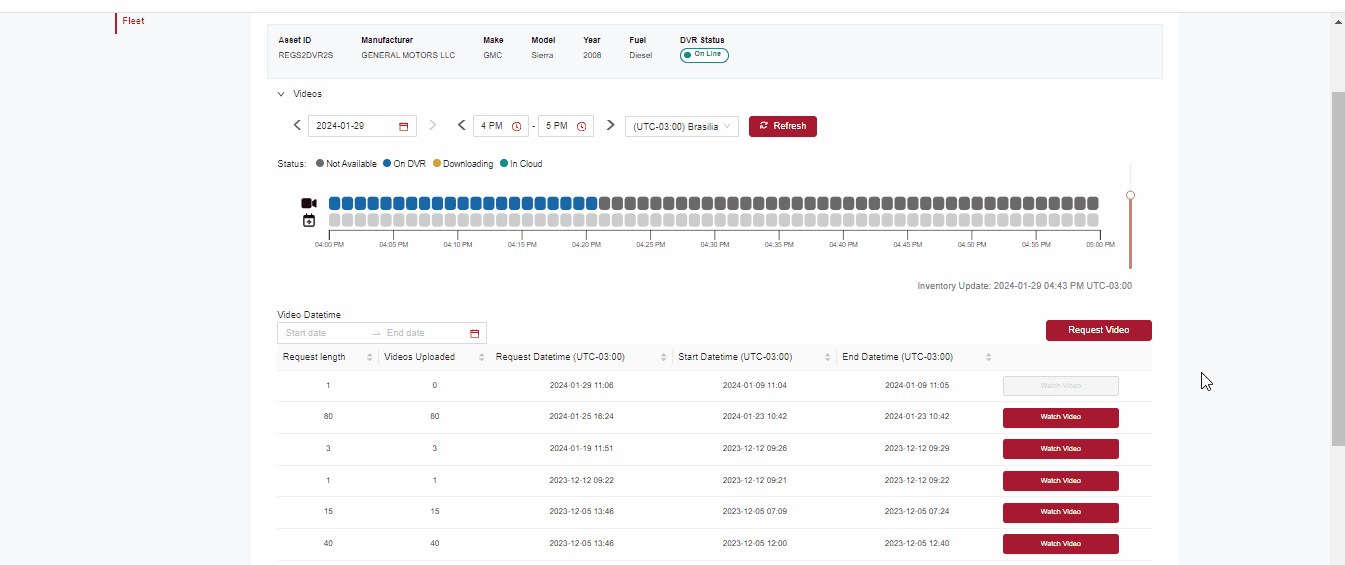Click the Request length column header

tap(314, 357)
